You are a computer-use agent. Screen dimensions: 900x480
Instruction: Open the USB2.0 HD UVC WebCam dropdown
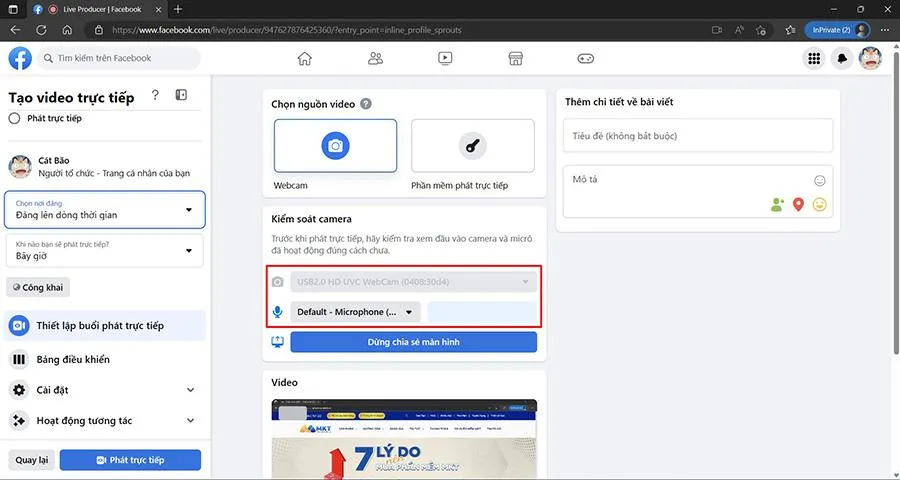413,282
